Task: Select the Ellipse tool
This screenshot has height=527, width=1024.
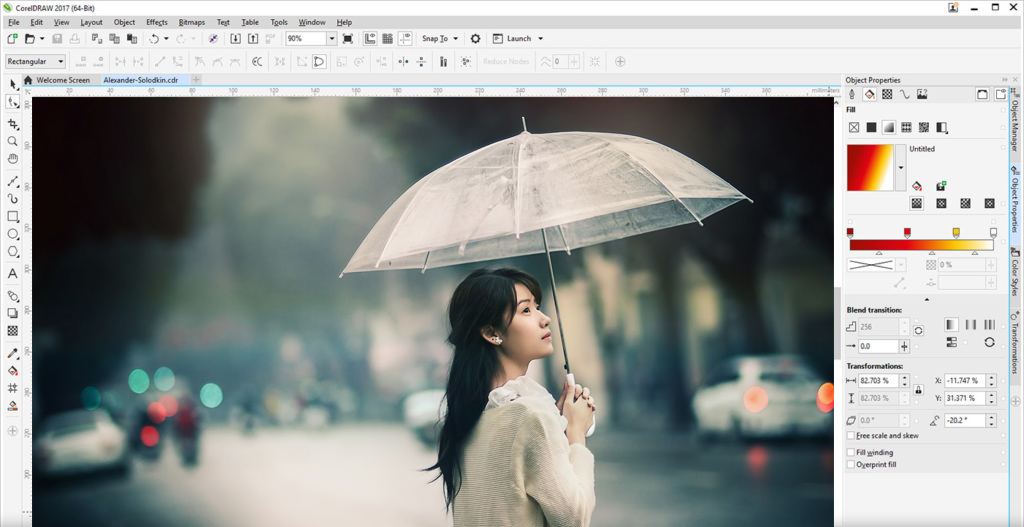Action: point(12,234)
